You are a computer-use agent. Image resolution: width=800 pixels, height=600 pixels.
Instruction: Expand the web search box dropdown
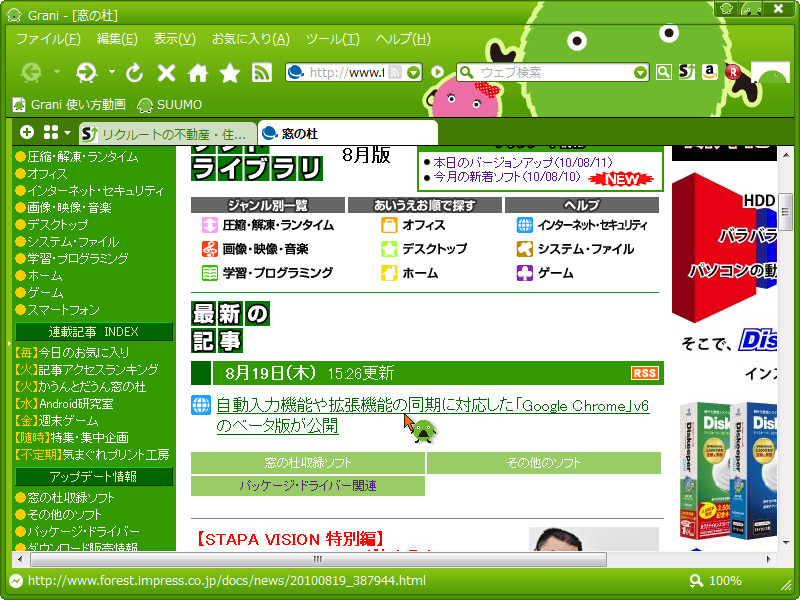click(640, 72)
